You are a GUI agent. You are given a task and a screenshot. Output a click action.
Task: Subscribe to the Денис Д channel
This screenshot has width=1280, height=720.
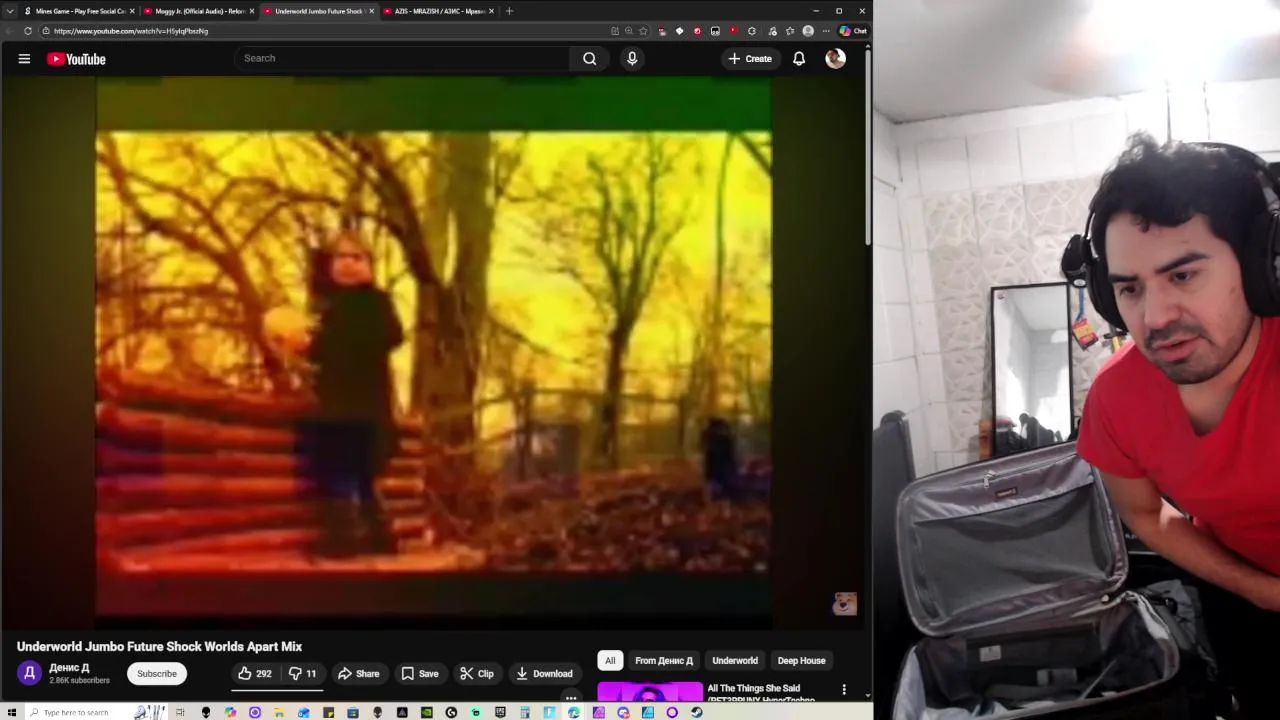[x=157, y=674]
